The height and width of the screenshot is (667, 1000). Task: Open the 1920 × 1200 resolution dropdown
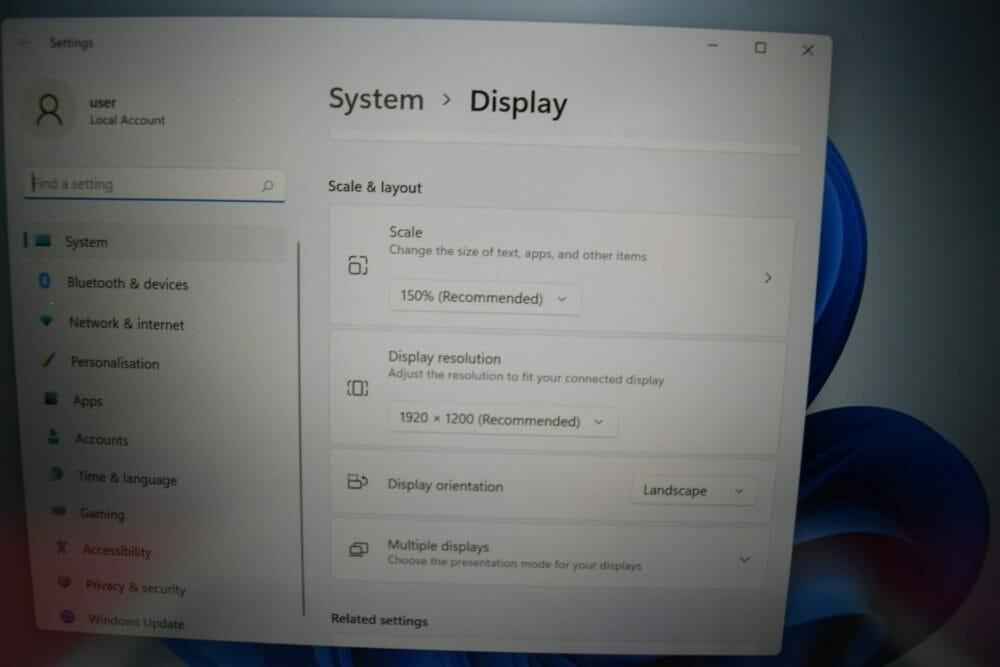pyautogui.click(x=503, y=421)
